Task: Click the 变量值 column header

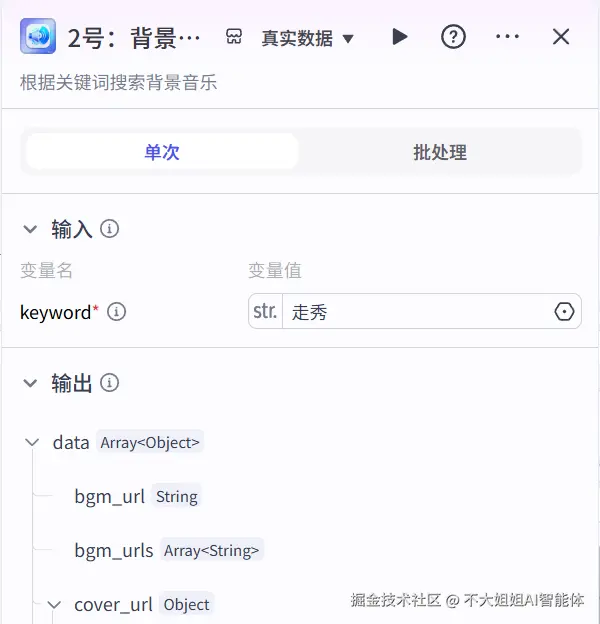Action: (x=275, y=270)
